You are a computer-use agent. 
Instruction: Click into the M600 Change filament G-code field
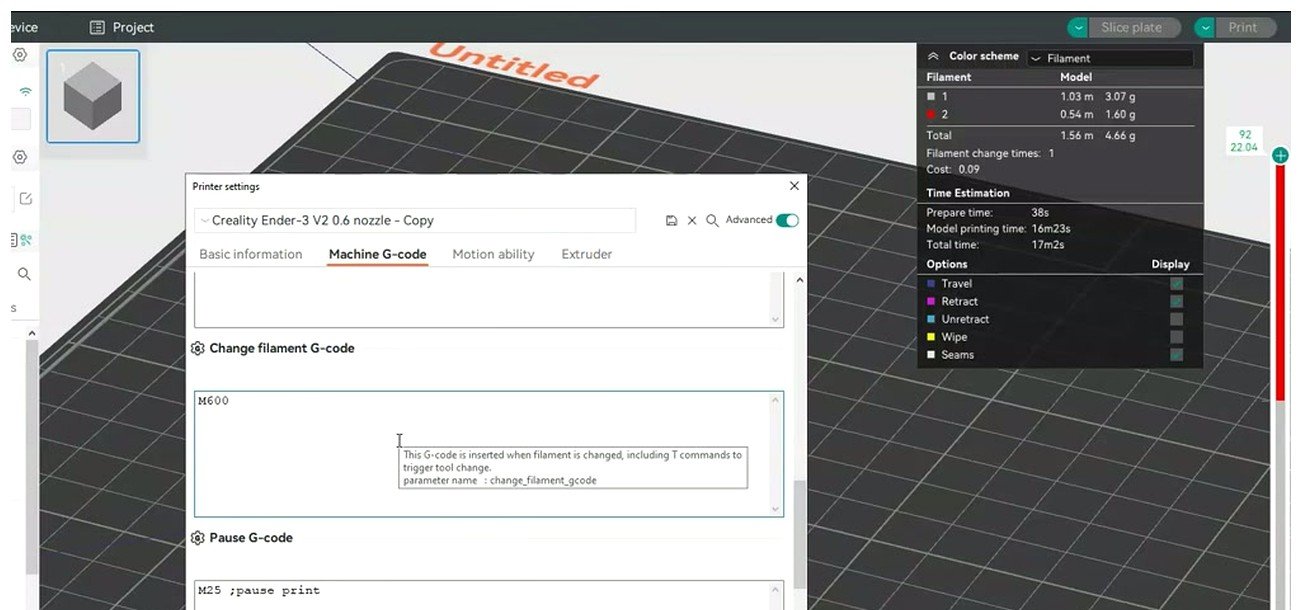coord(489,454)
